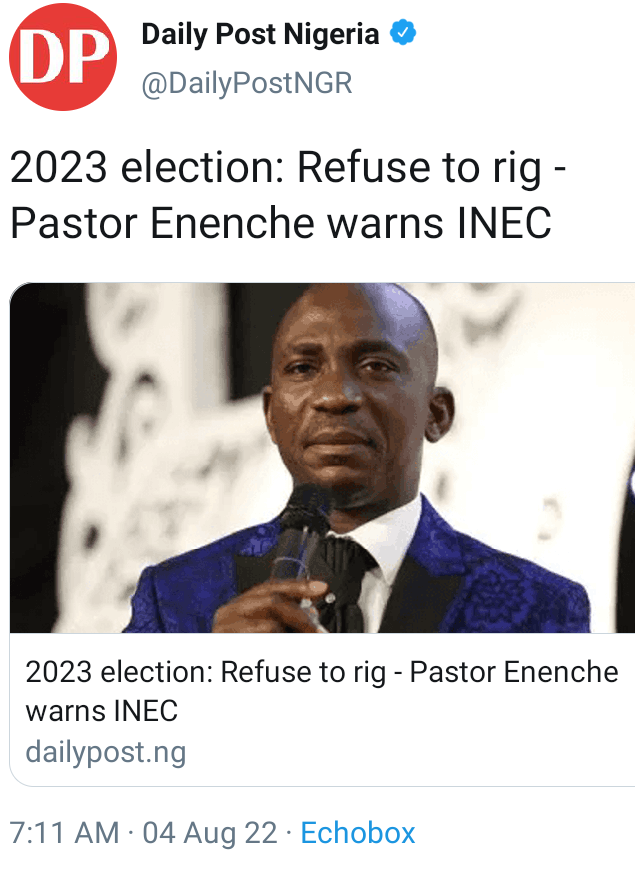Open the Daily Post red DP avatar
This screenshot has width=635, height=871.
pyautogui.click(x=63, y=57)
